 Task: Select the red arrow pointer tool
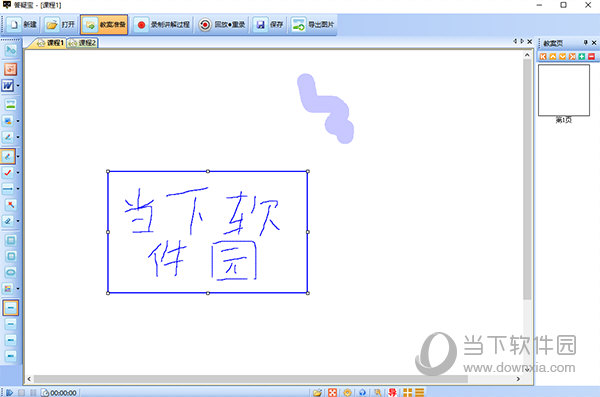(10, 205)
